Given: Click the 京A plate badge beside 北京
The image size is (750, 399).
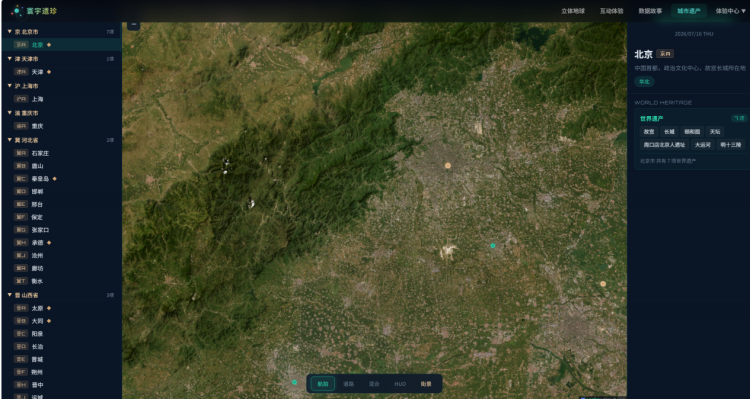Looking at the screenshot, I should pyautogui.click(x=21, y=45).
